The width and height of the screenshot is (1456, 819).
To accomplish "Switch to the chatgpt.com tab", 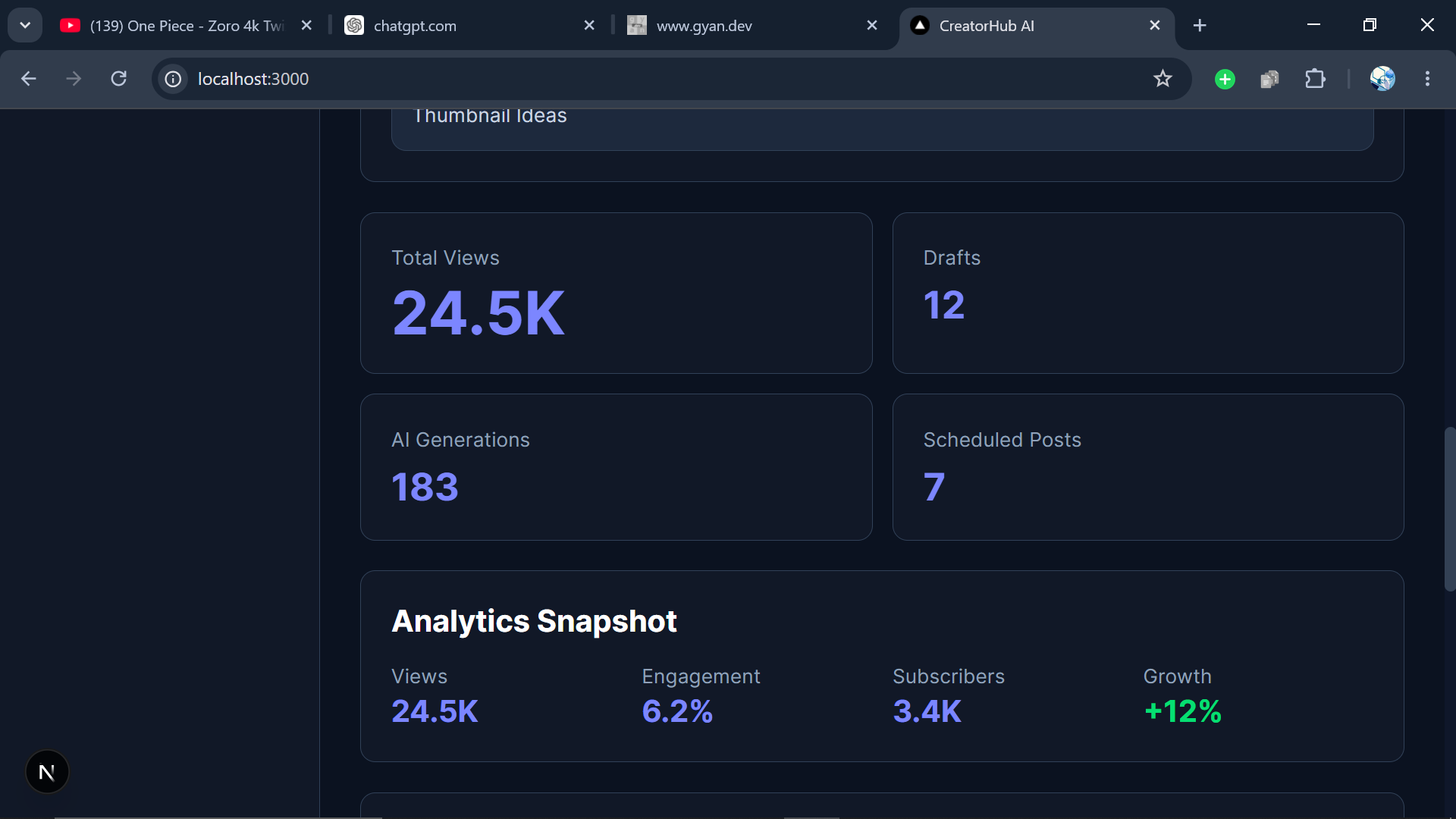I will [x=470, y=26].
